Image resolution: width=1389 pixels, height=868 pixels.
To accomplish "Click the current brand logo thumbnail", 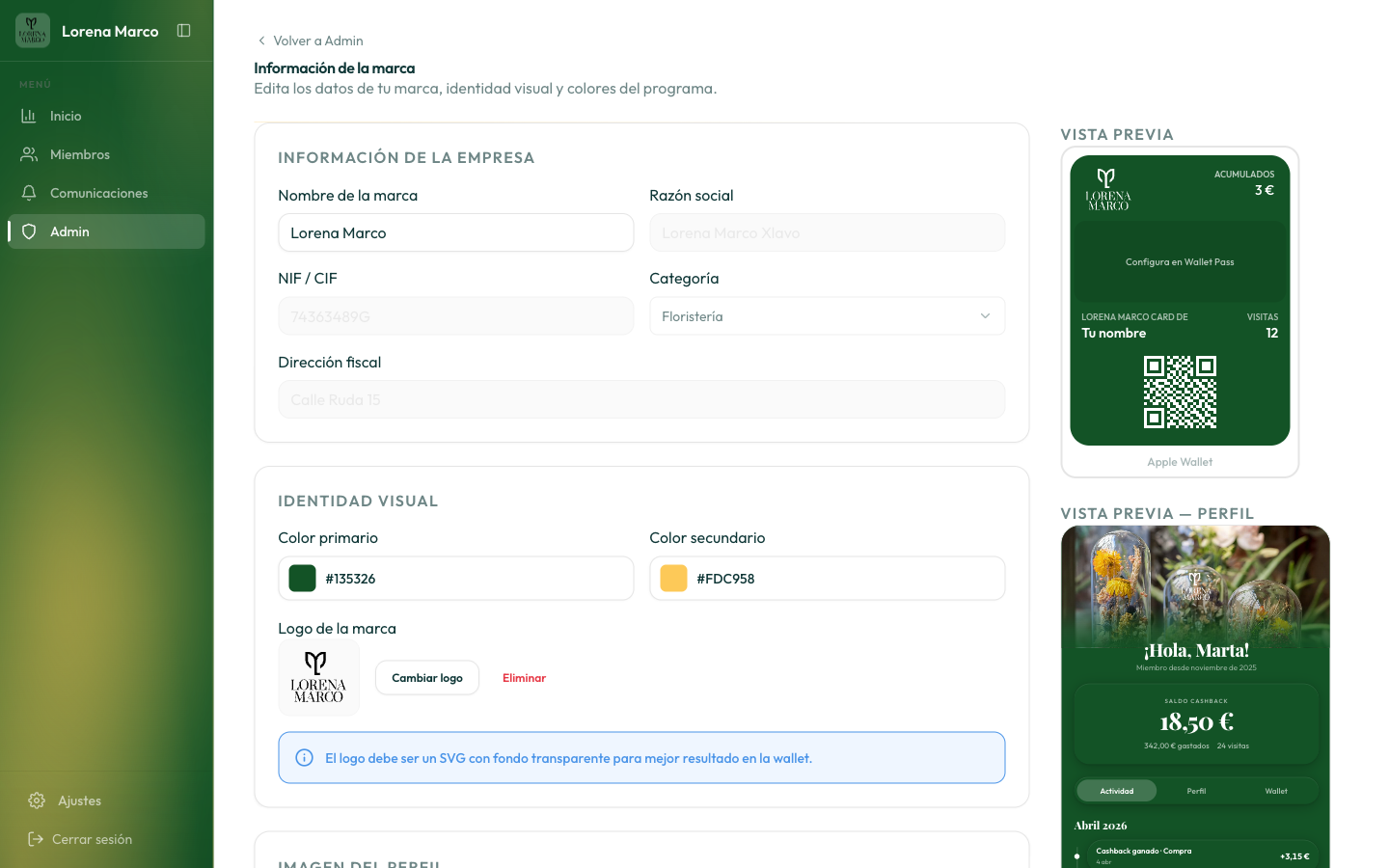I will [318, 678].
